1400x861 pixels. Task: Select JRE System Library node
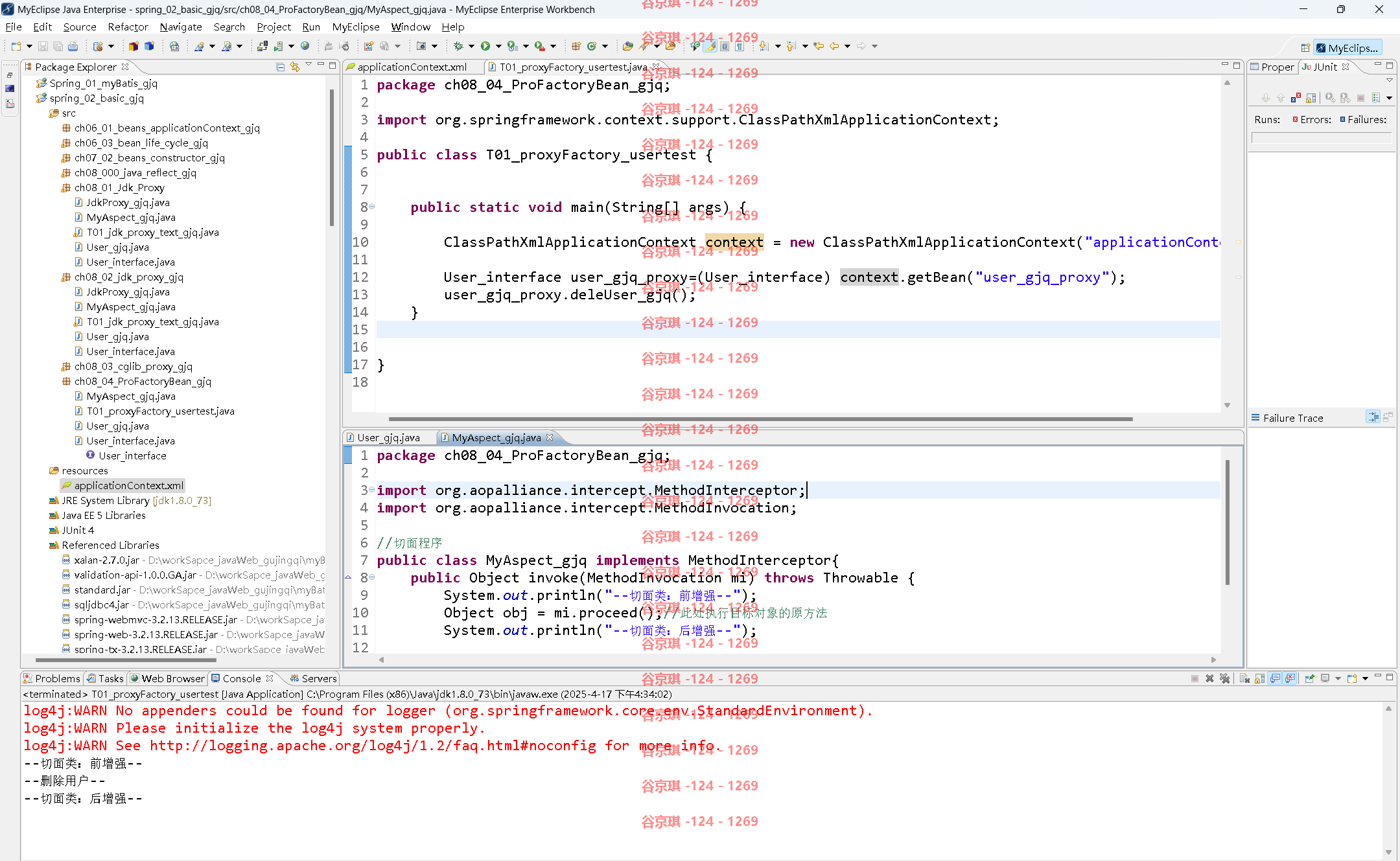tap(130, 500)
